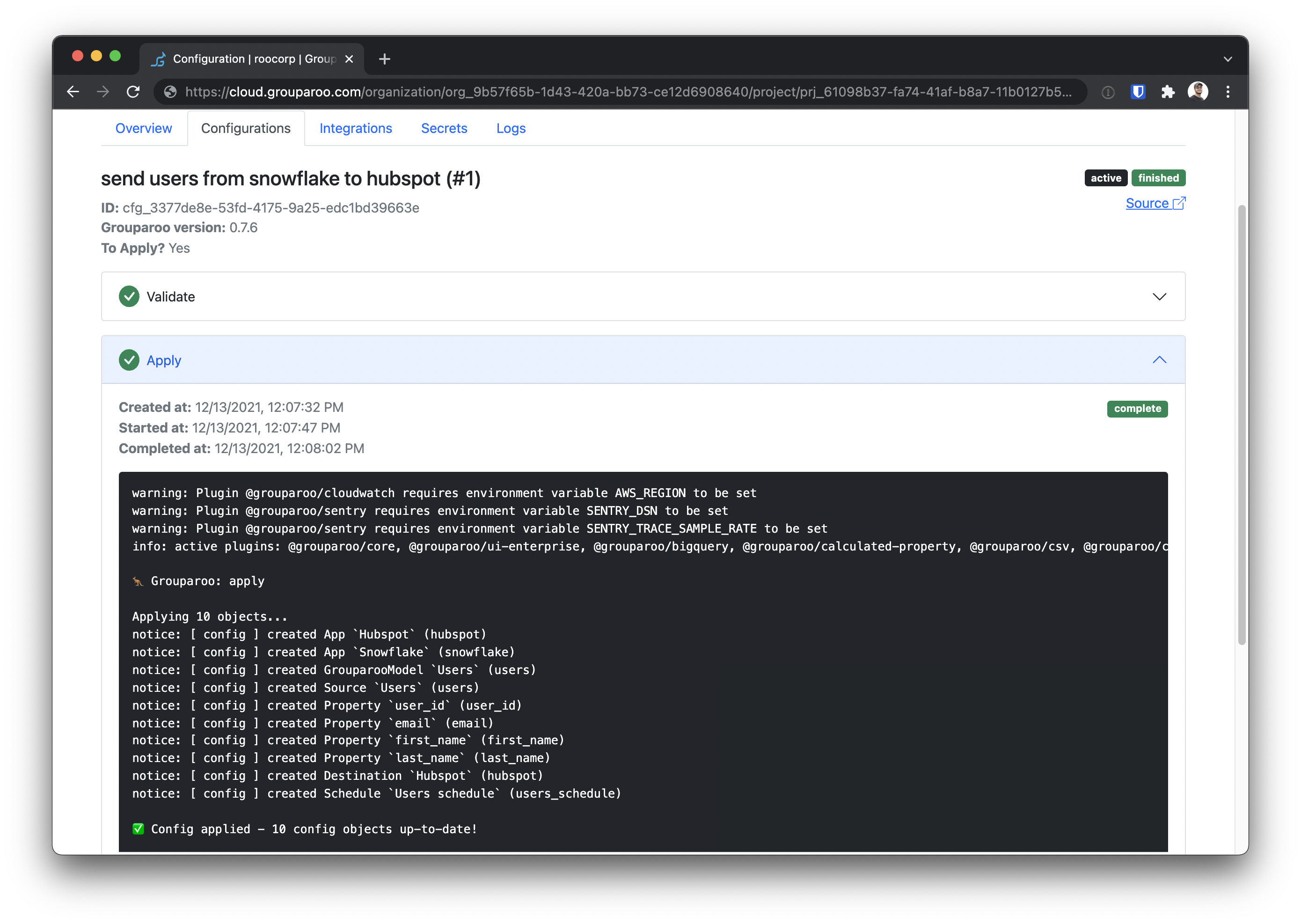Click the created Source Users line
This screenshot has height=924, width=1301.
(x=306, y=687)
